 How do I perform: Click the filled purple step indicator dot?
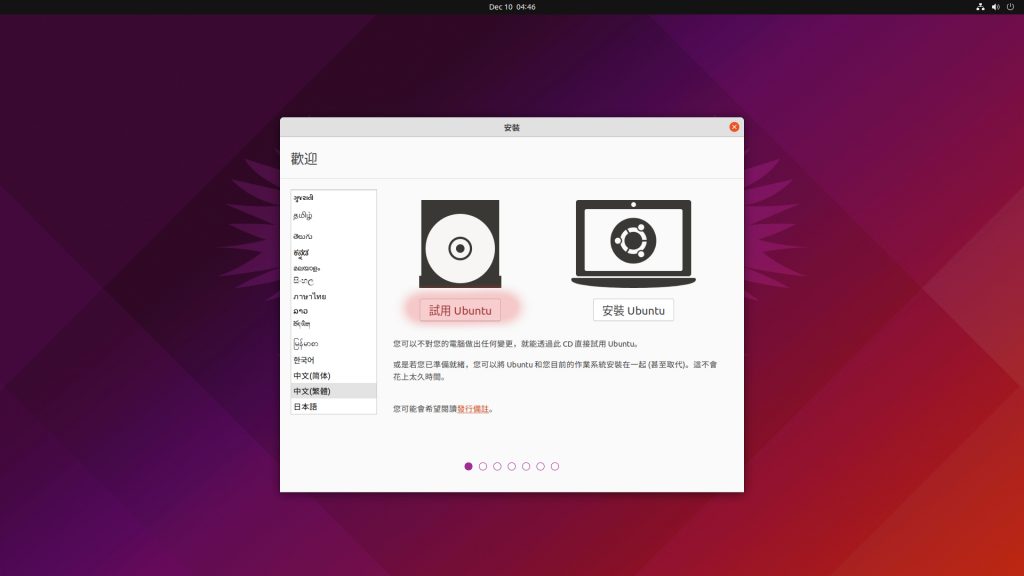coord(468,466)
